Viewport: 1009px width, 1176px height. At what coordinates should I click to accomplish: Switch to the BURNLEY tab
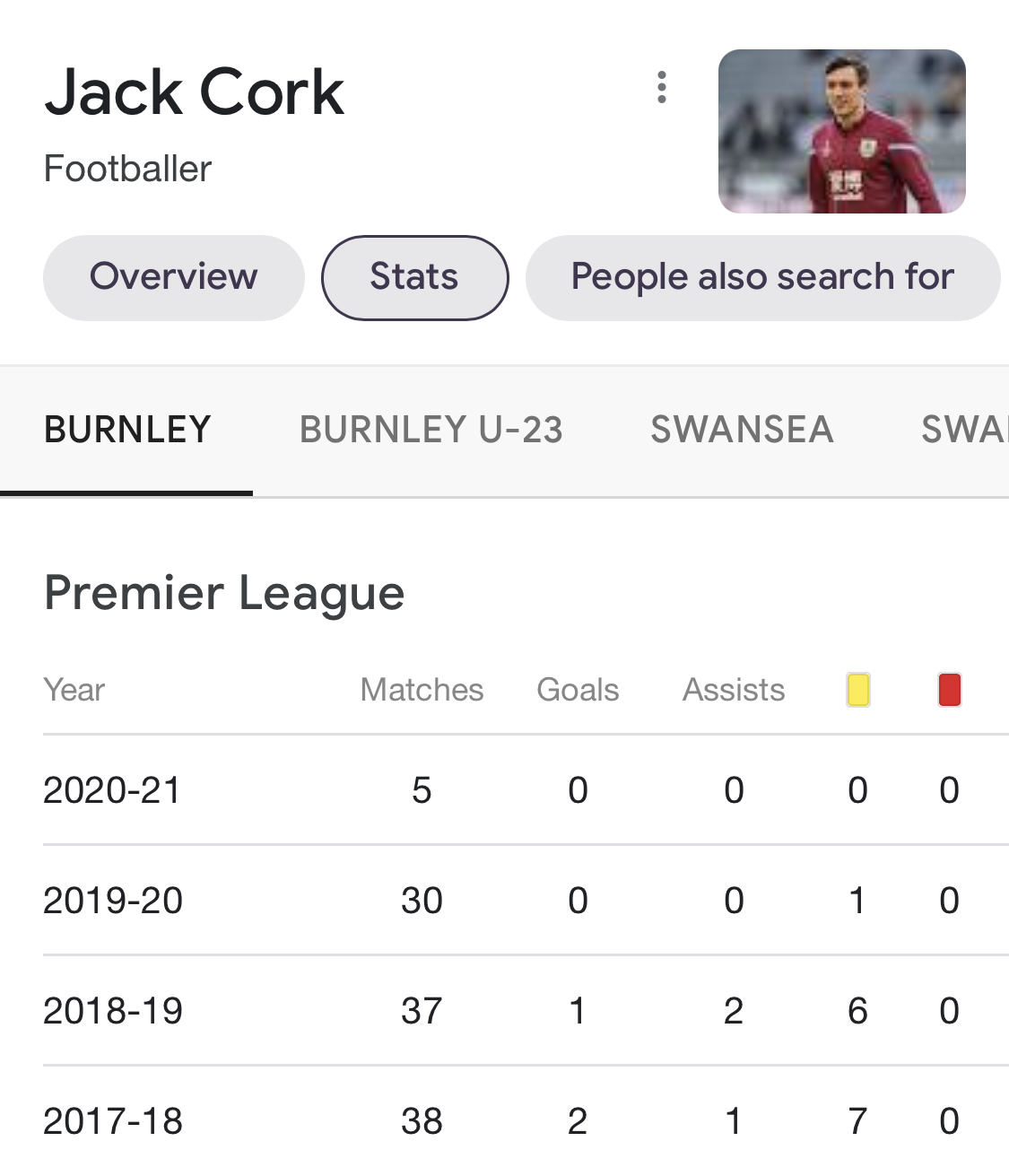tap(127, 430)
